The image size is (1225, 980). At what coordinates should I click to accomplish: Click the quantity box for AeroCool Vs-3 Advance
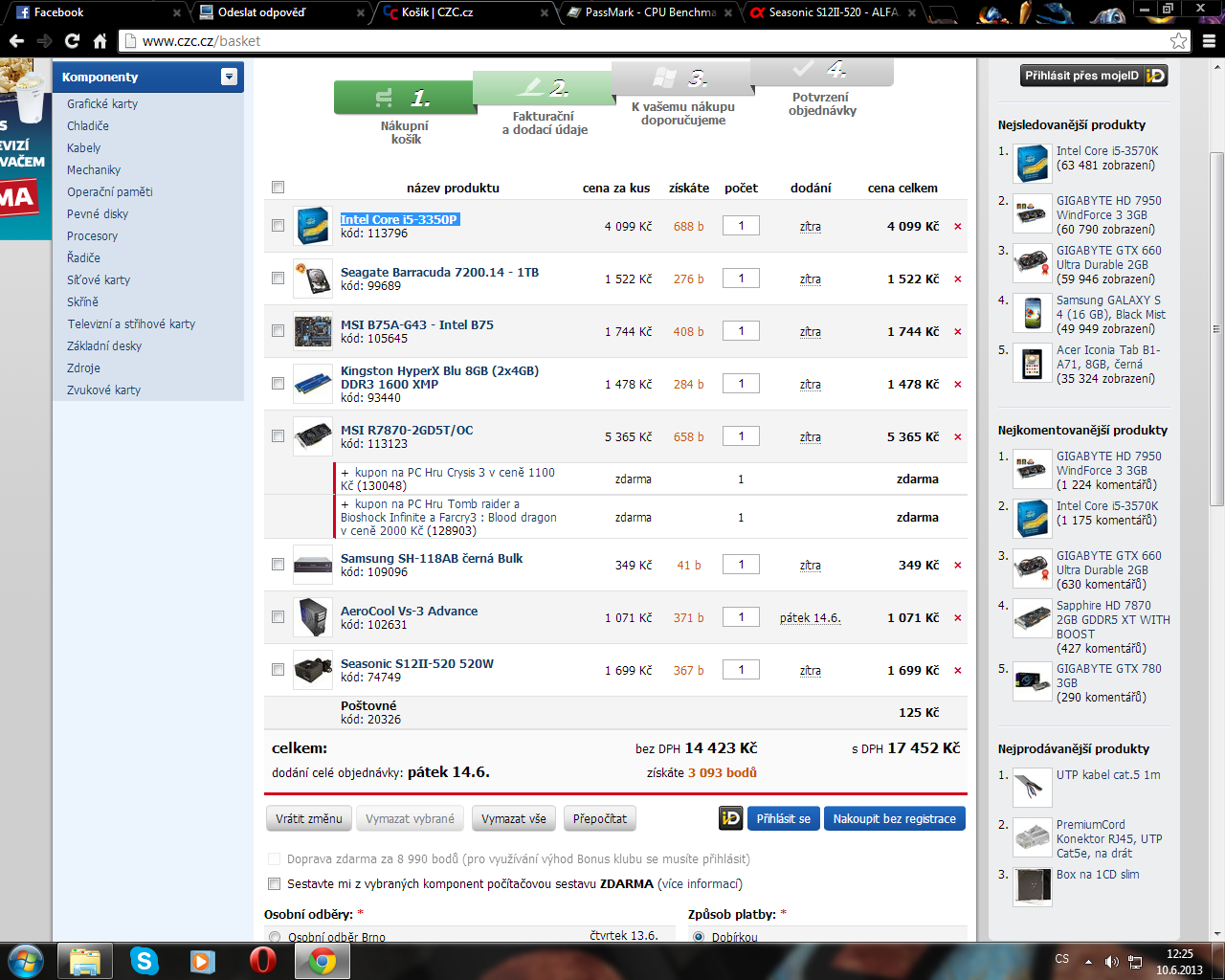point(741,617)
